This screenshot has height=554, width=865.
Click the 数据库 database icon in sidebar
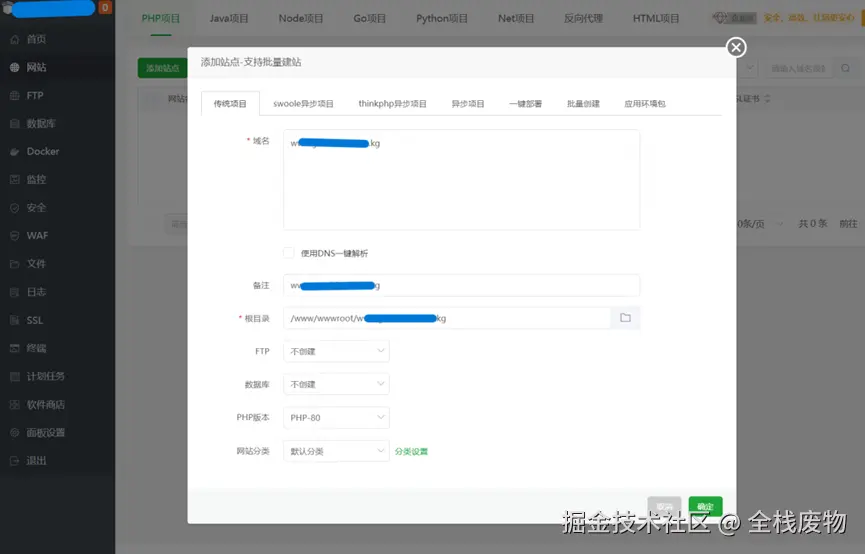(x=15, y=124)
